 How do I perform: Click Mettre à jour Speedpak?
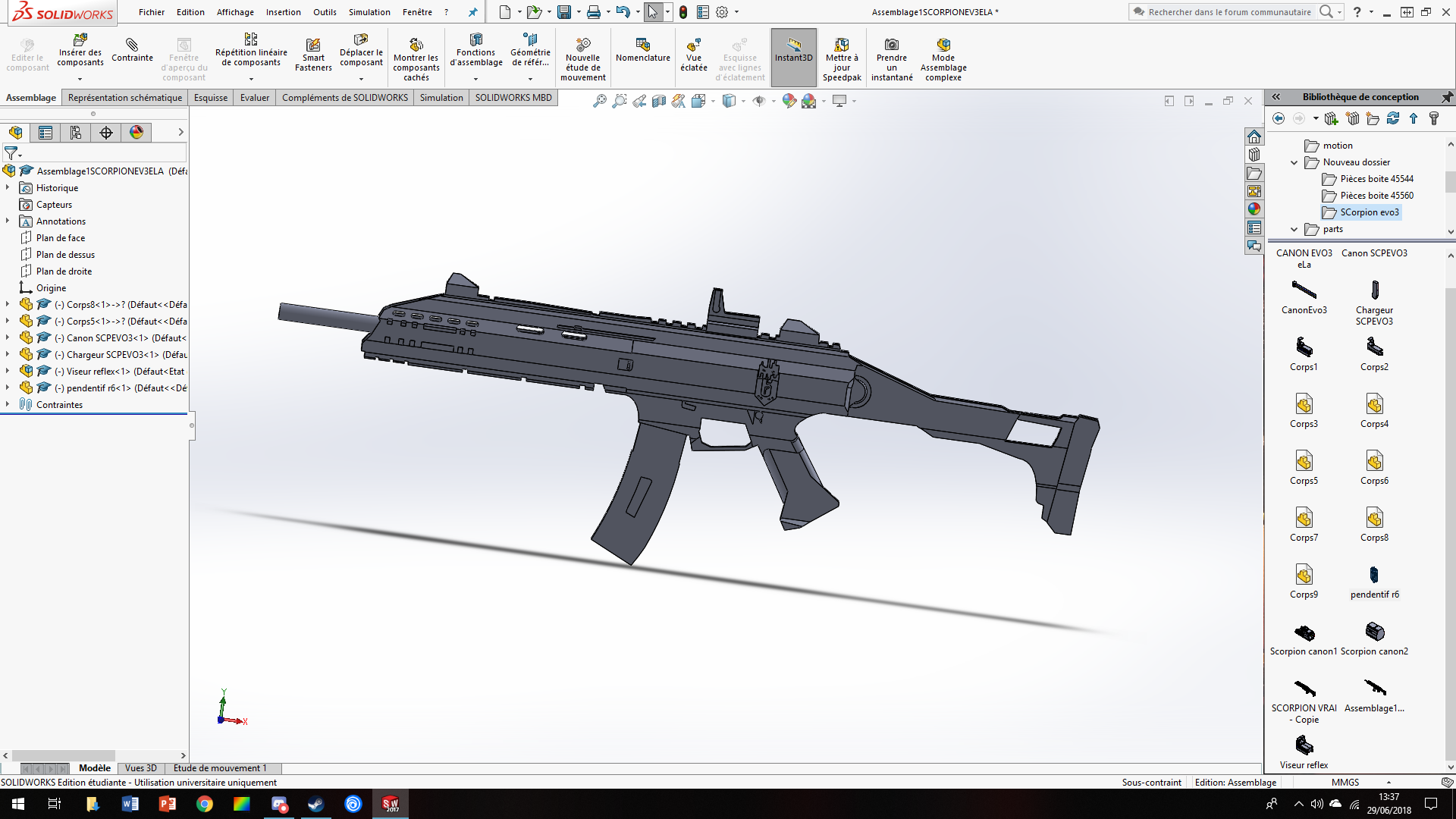[x=842, y=59]
